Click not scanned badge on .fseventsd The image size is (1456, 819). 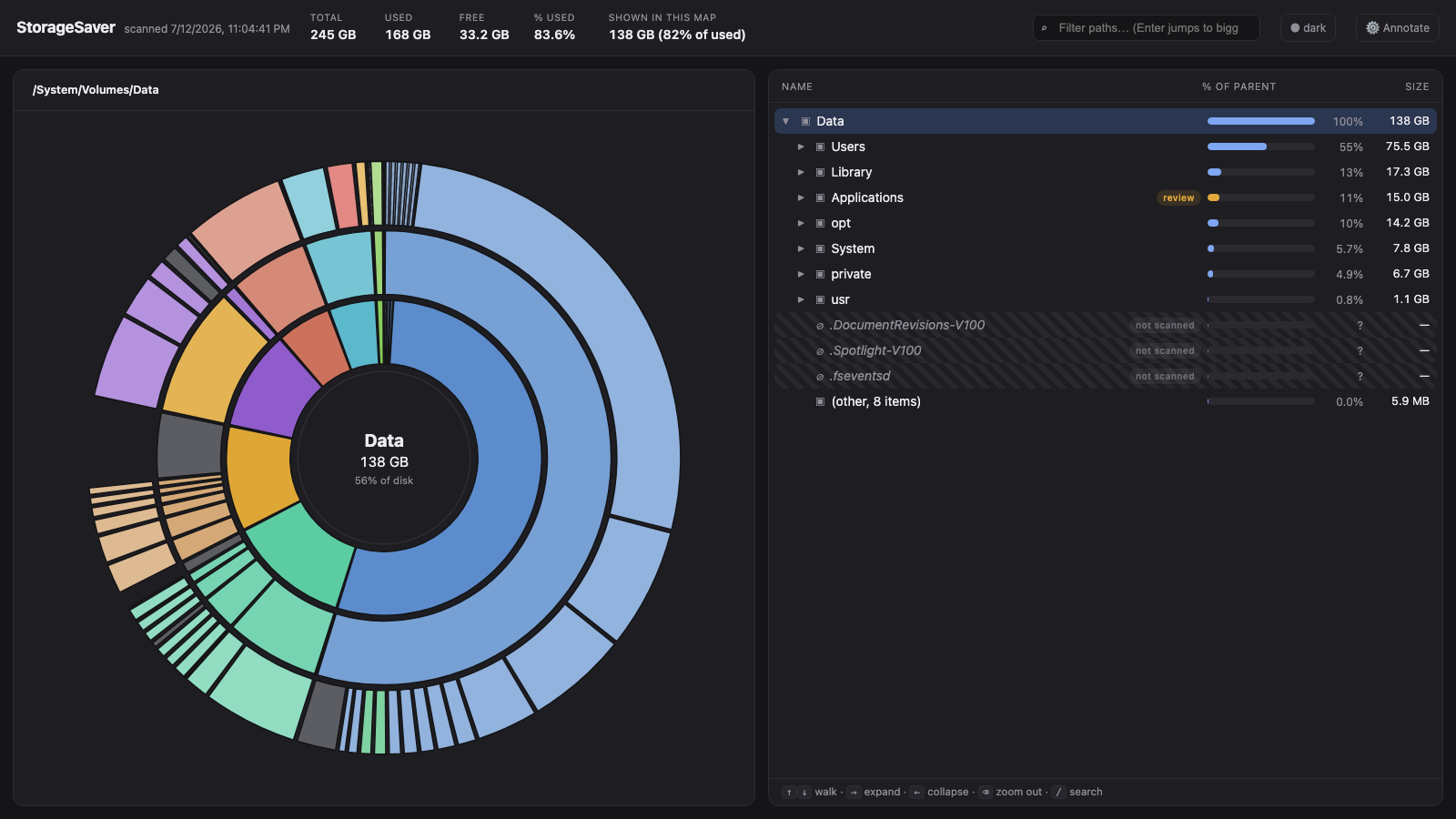1165,376
